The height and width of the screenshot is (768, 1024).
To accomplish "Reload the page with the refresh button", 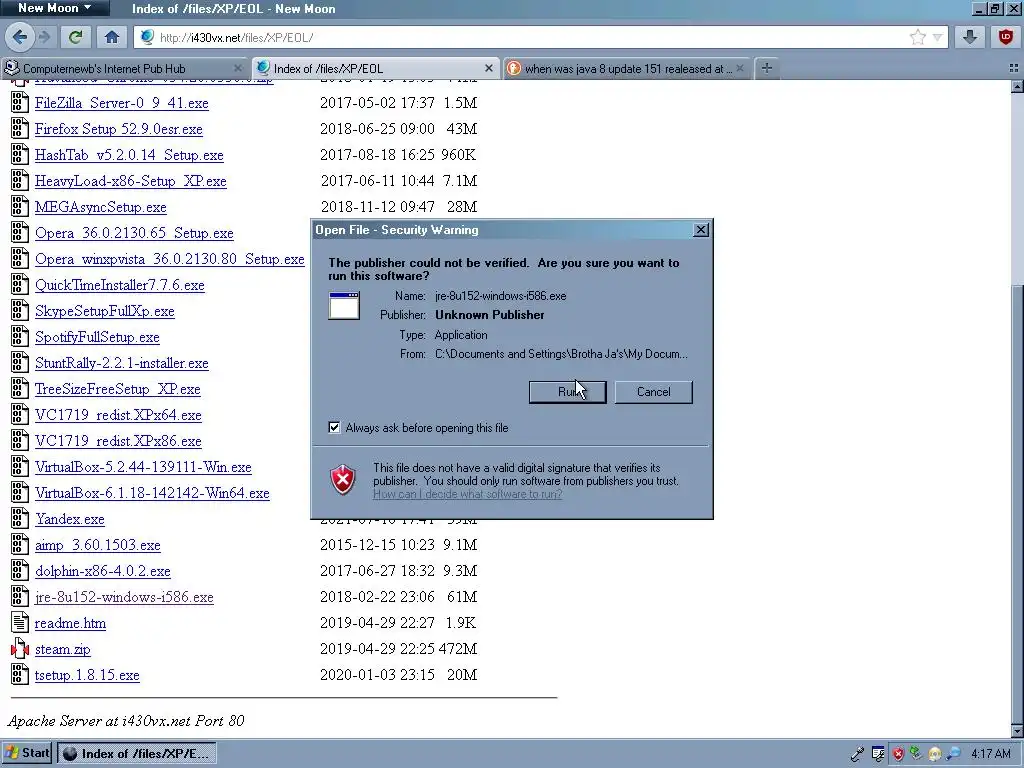I will [x=76, y=37].
